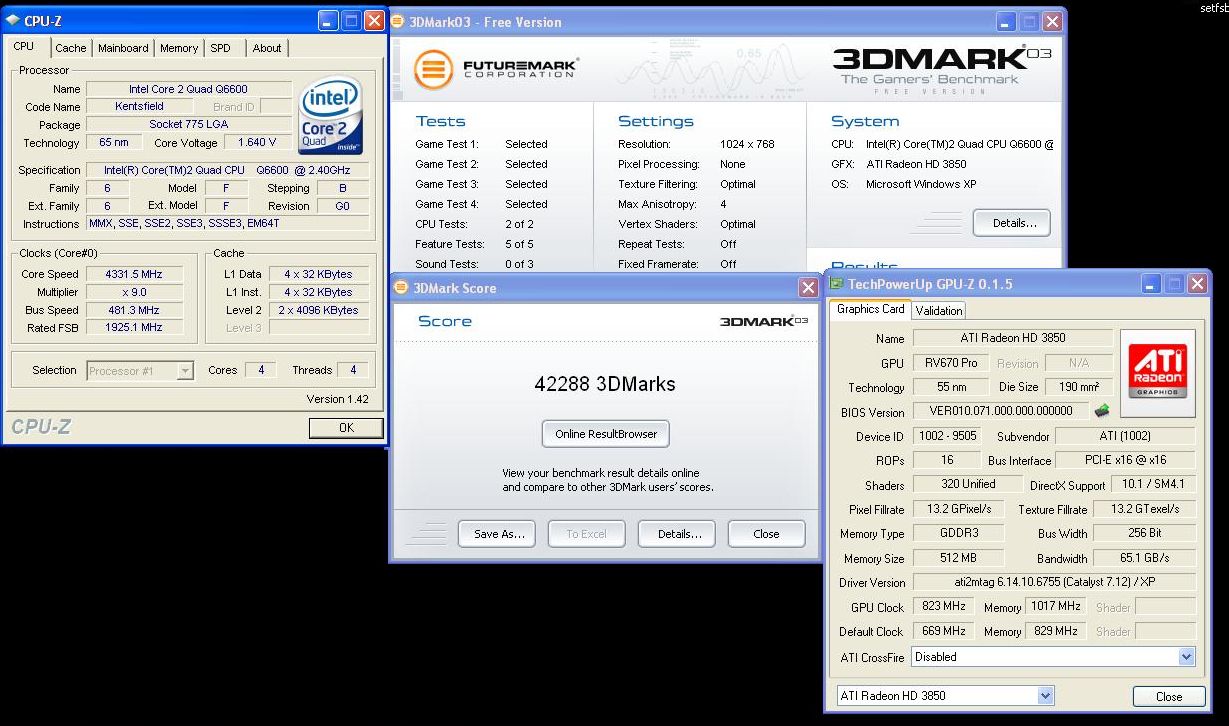
Task: Close the 3DMark03 window with the title-bar X
Action: pyautogui.click(x=1052, y=21)
